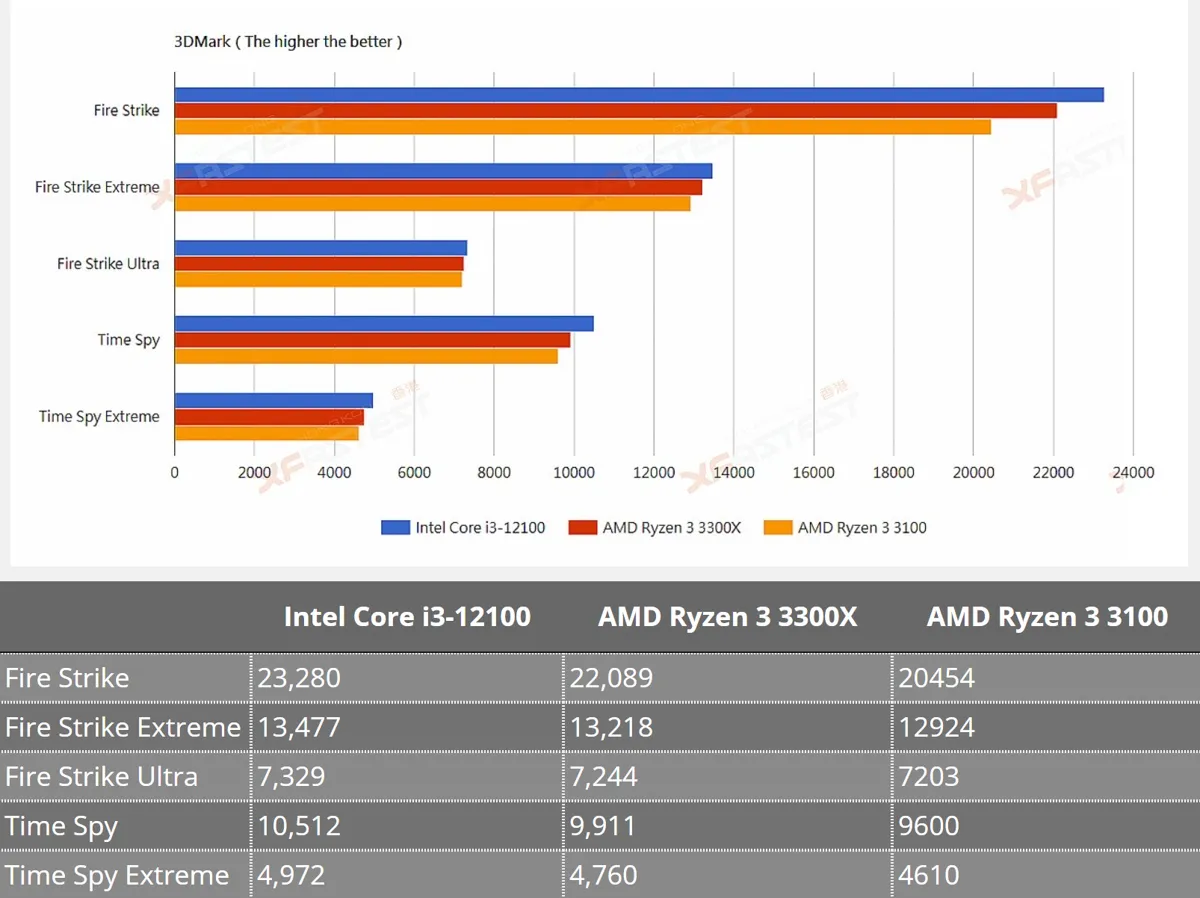Click the red Time Spy Extreme bar
The image size is (1200, 898).
point(270,417)
